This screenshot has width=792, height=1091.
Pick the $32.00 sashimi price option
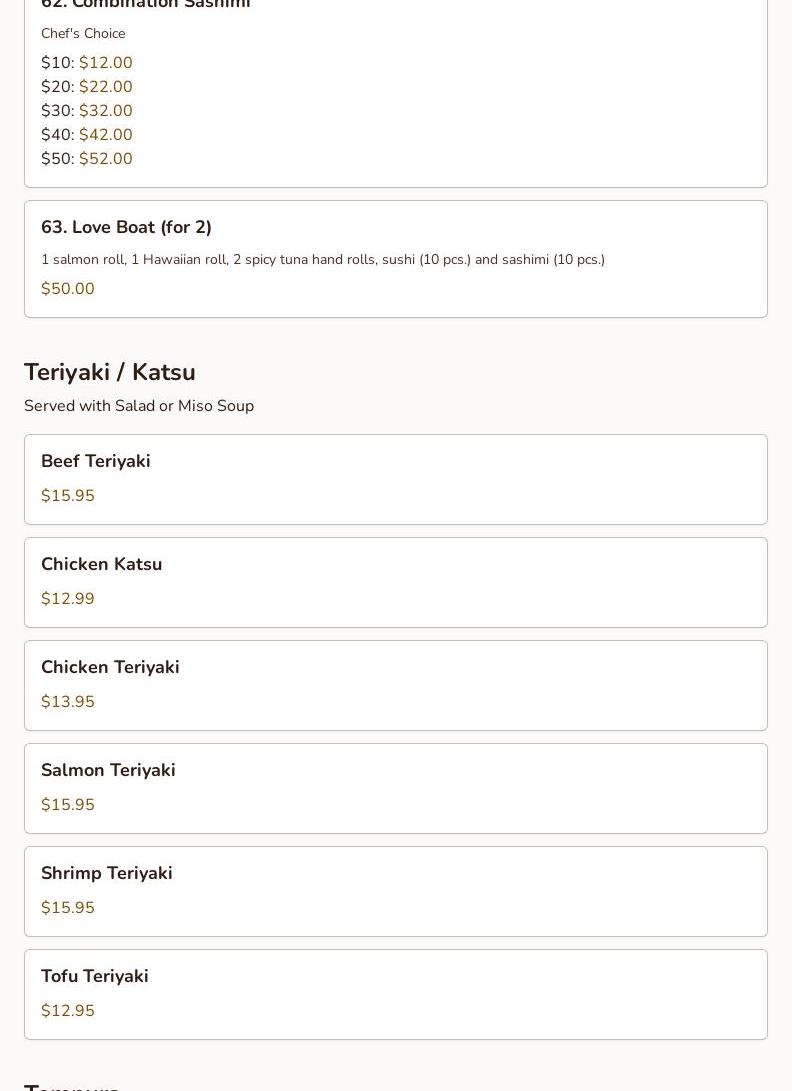105,111
